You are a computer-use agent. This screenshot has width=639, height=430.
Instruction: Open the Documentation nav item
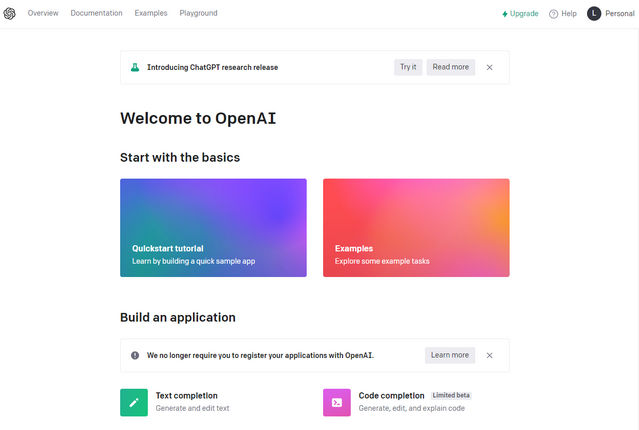pos(97,13)
